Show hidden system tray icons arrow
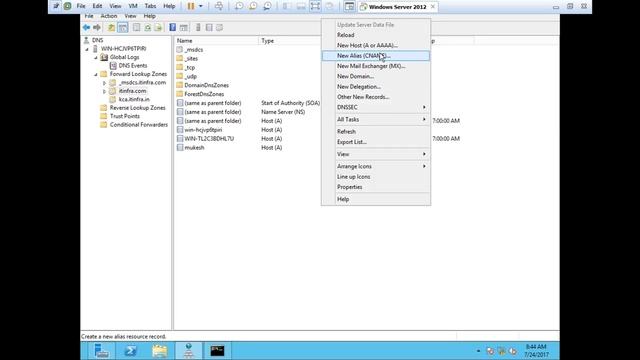This screenshot has width=640, height=360. coord(478,351)
